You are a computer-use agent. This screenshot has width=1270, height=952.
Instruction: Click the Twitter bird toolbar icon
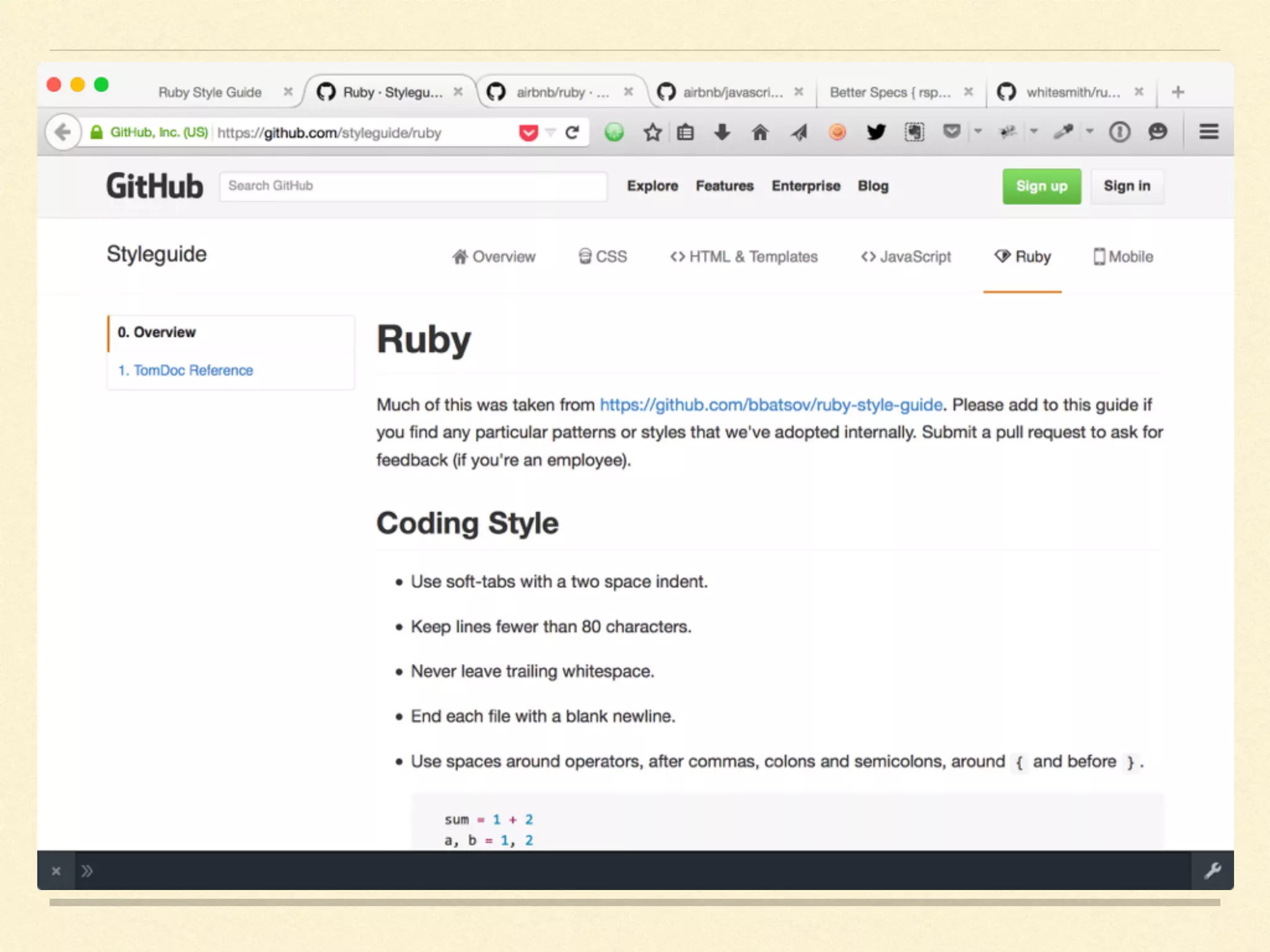click(x=876, y=132)
